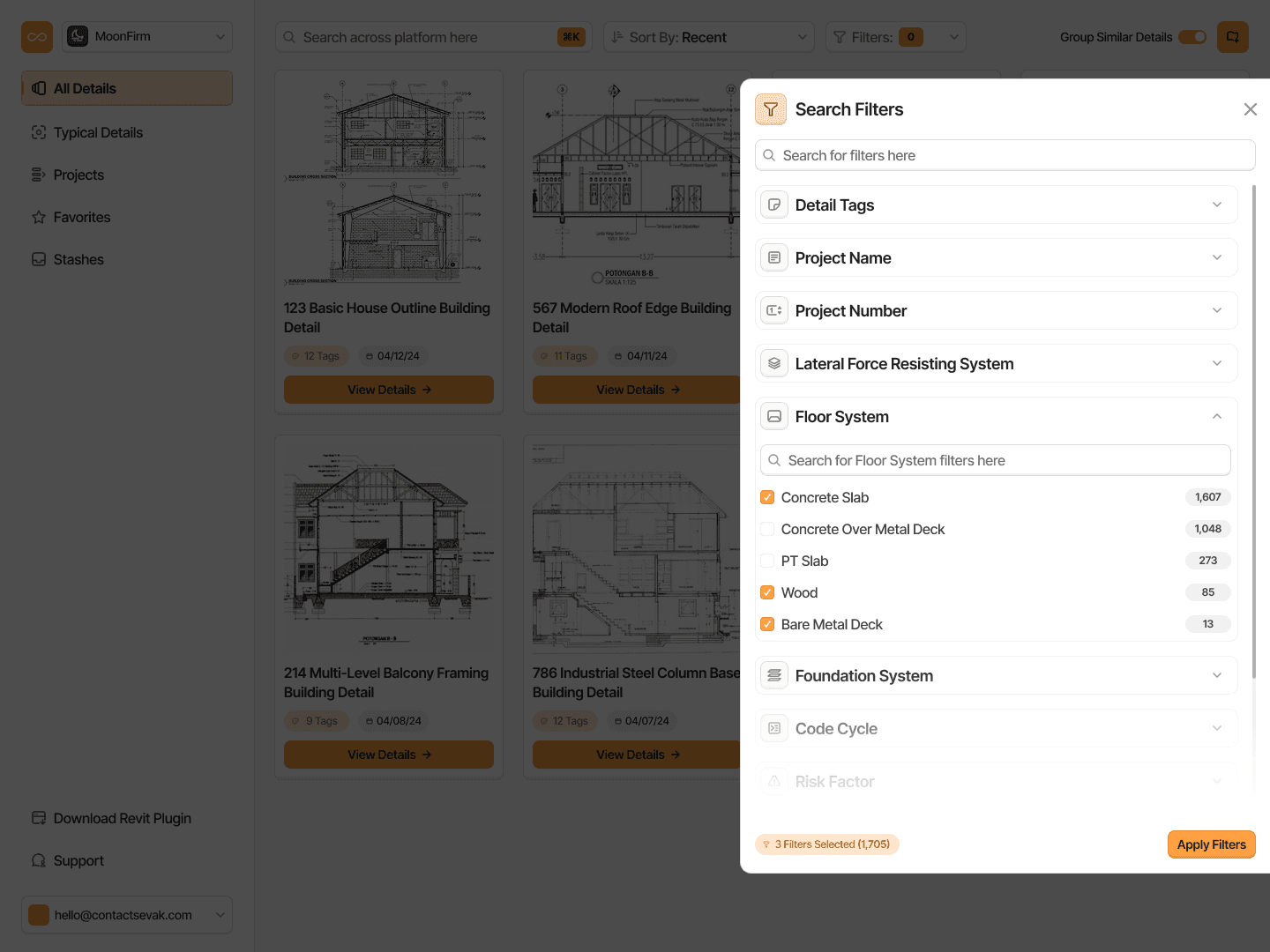Open the MoonFirm workspace dropdown
Screen dimensions: 1270x952
pos(147,37)
